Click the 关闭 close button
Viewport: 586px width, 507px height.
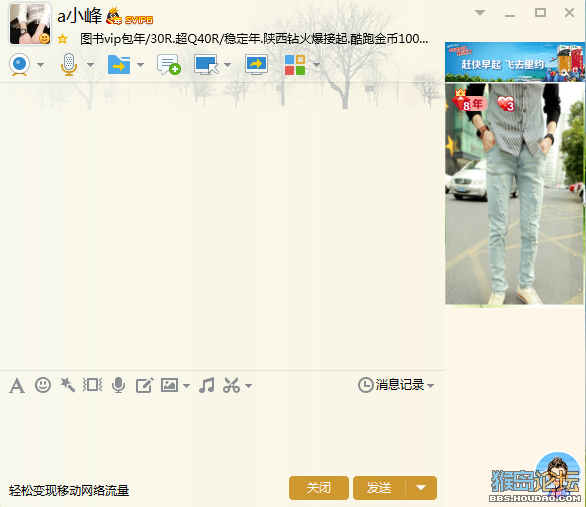(x=319, y=488)
